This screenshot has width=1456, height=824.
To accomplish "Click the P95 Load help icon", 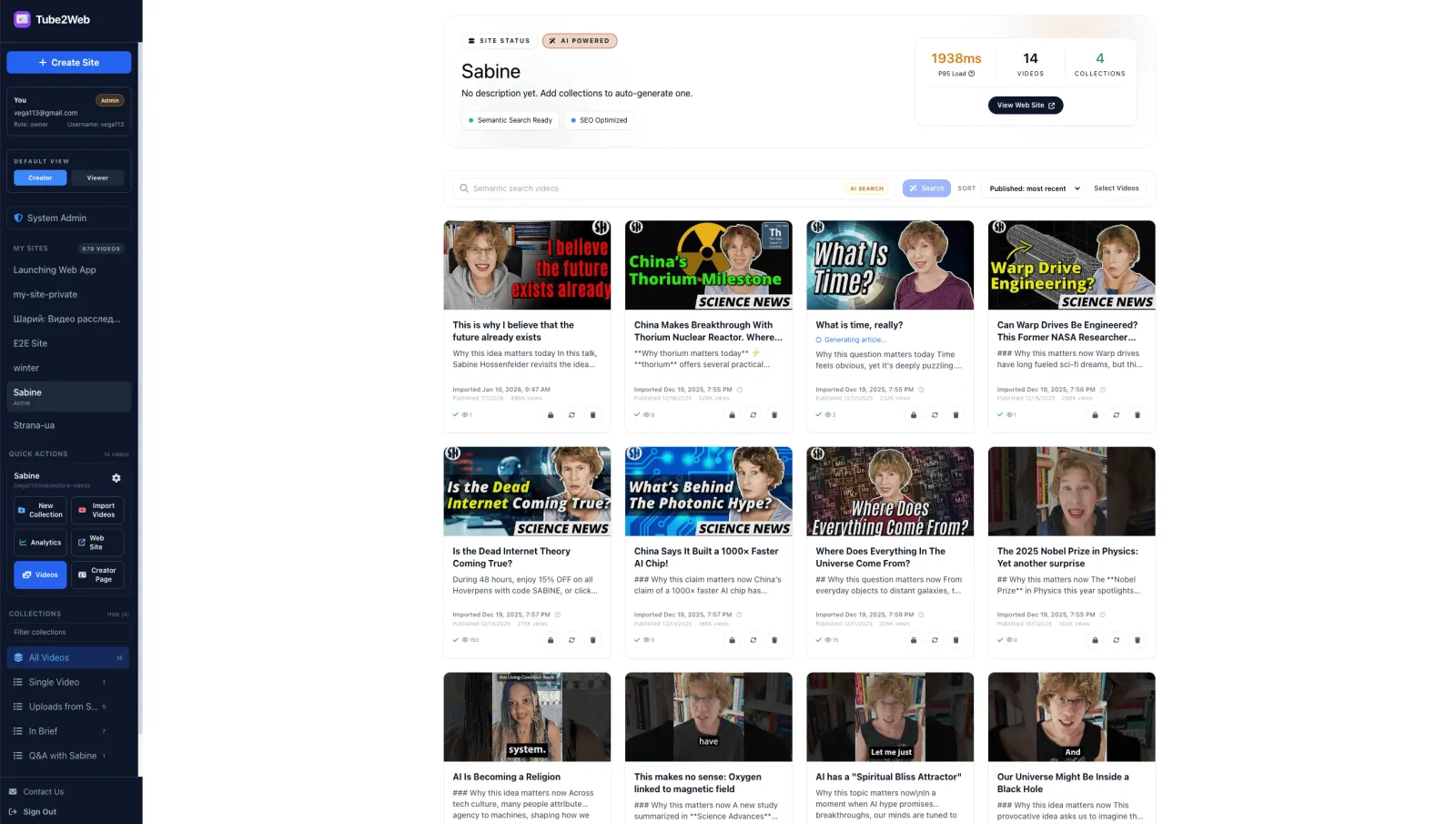I will click(x=972, y=74).
